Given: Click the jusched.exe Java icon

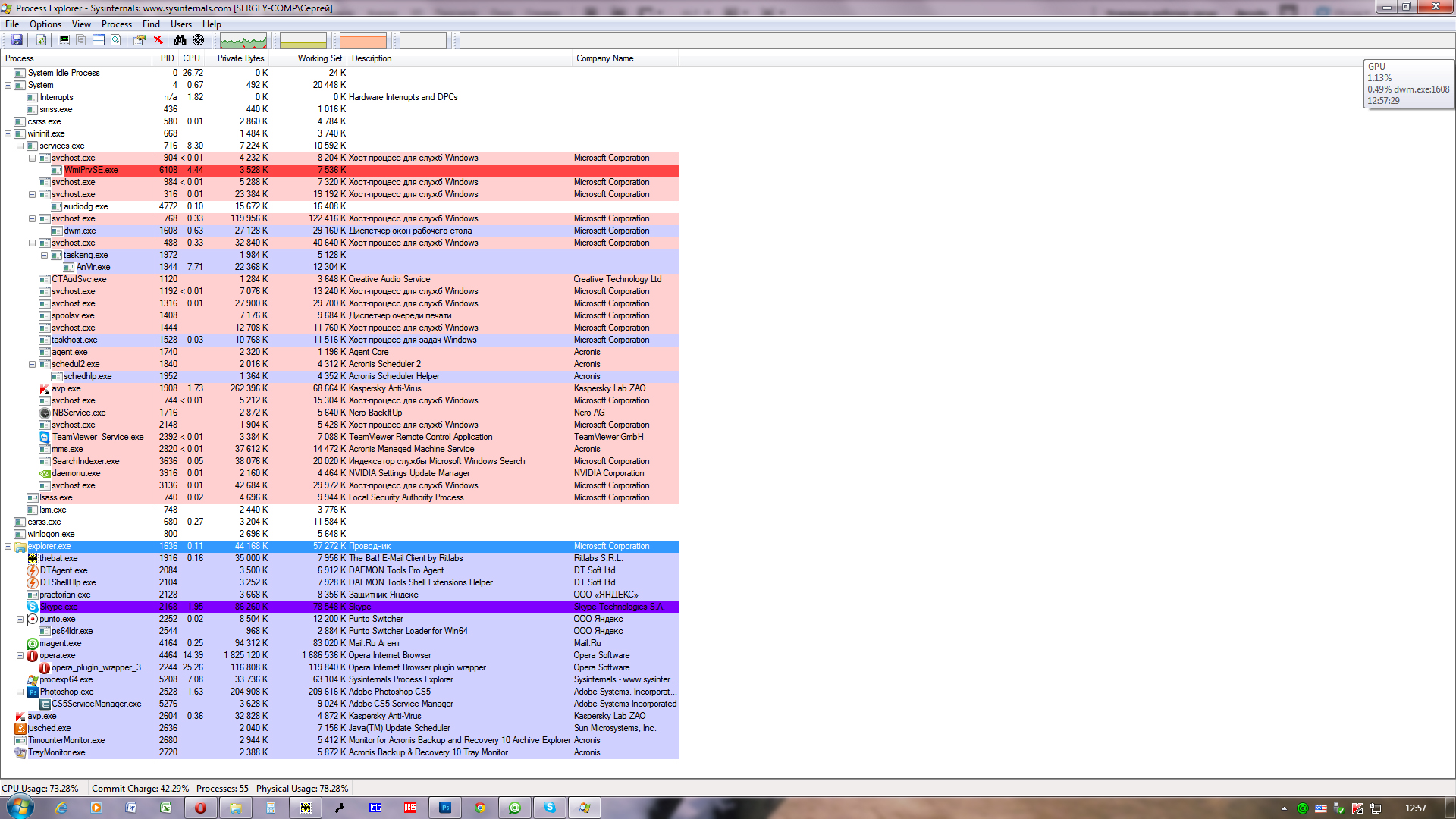Looking at the screenshot, I should tap(20, 728).
